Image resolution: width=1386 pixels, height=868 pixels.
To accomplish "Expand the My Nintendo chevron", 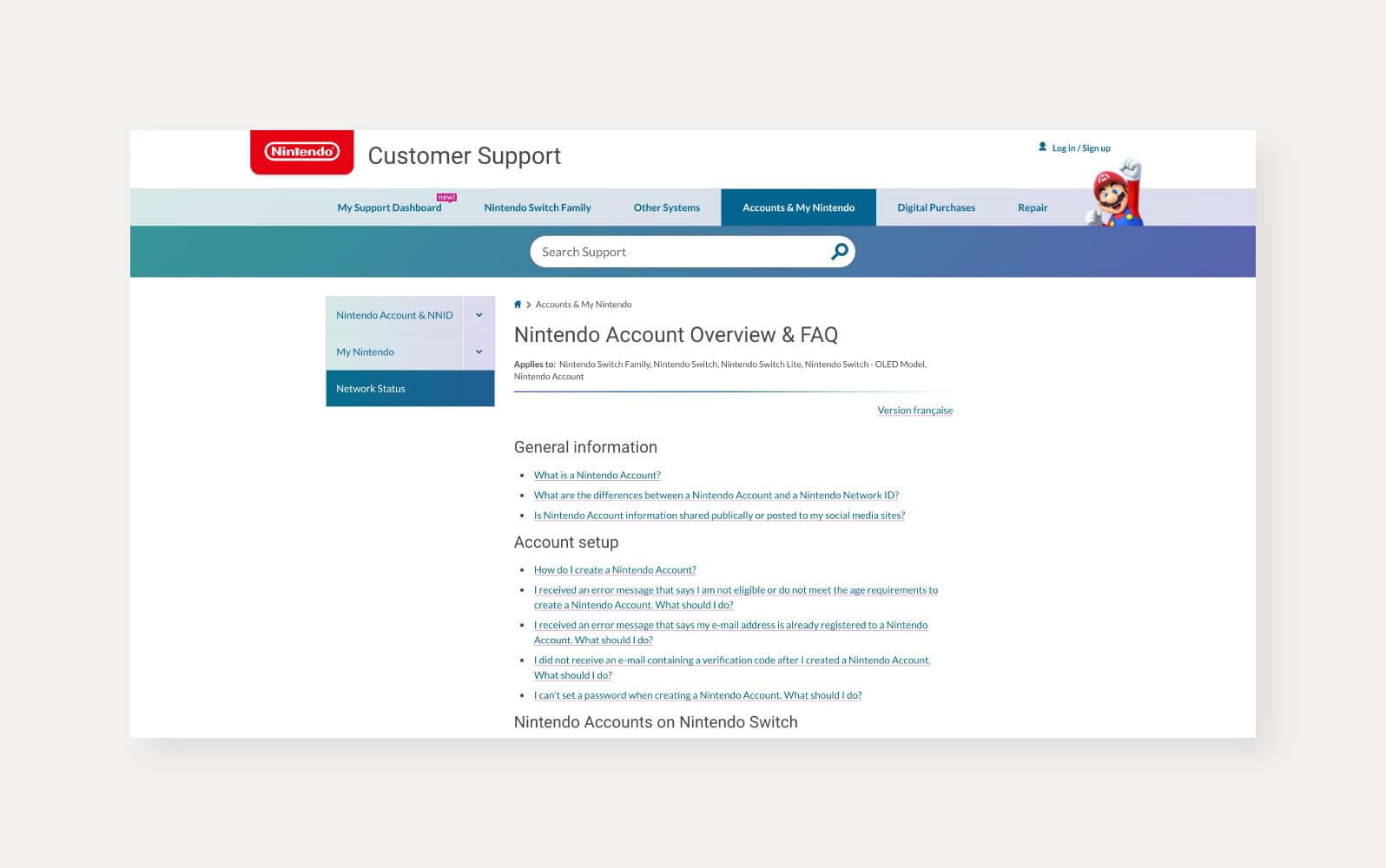I will 478,352.
